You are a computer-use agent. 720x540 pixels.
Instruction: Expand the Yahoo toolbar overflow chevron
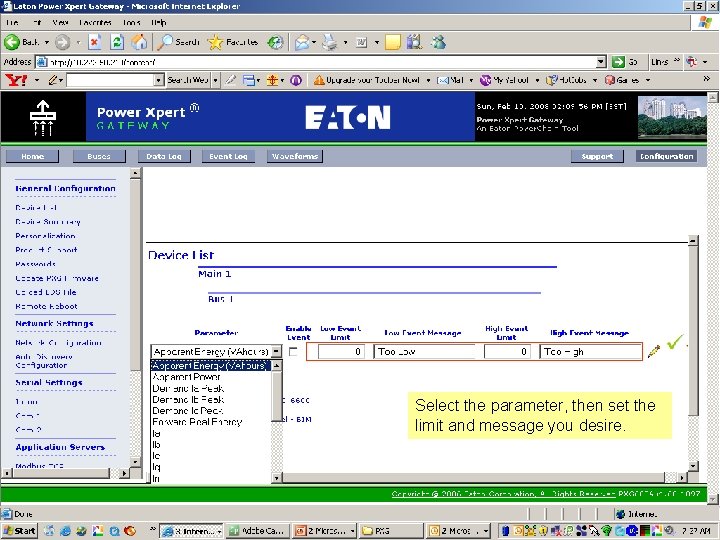pos(707,79)
